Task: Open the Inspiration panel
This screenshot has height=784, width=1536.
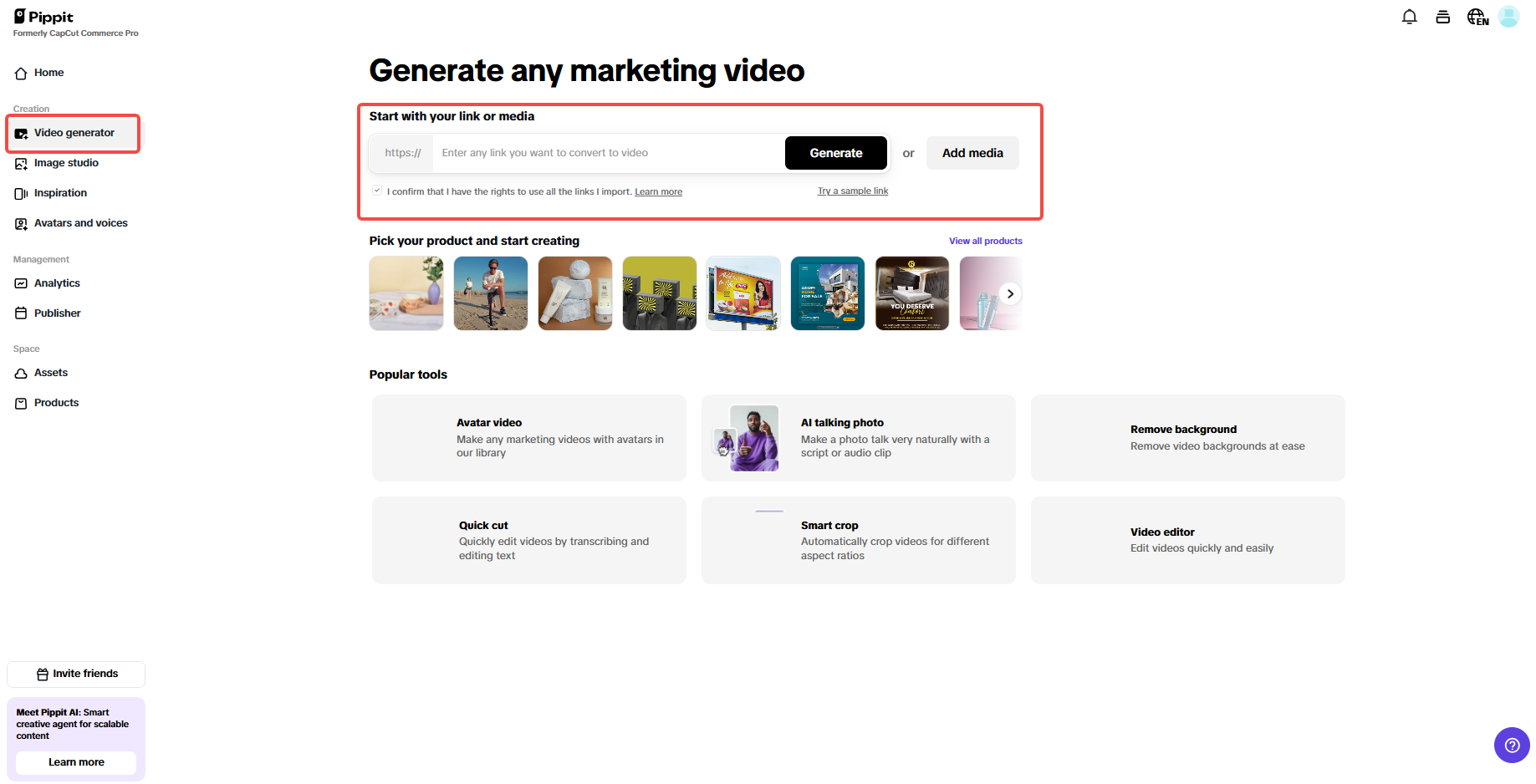Action: 60,193
